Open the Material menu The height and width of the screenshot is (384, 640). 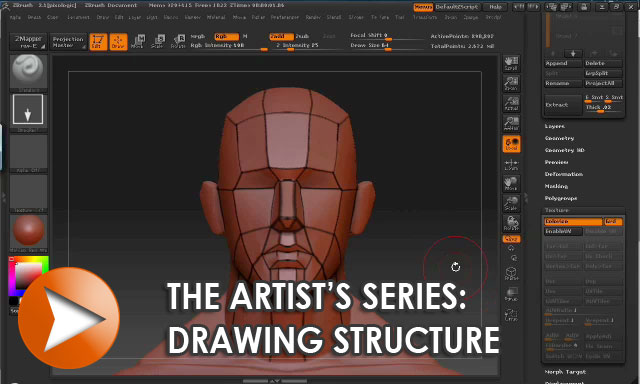tap(216, 18)
